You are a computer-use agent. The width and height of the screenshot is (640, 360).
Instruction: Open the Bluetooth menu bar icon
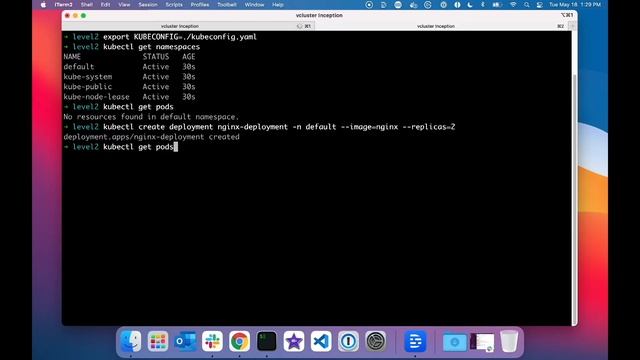pyautogui.click(x=482, y=5)
